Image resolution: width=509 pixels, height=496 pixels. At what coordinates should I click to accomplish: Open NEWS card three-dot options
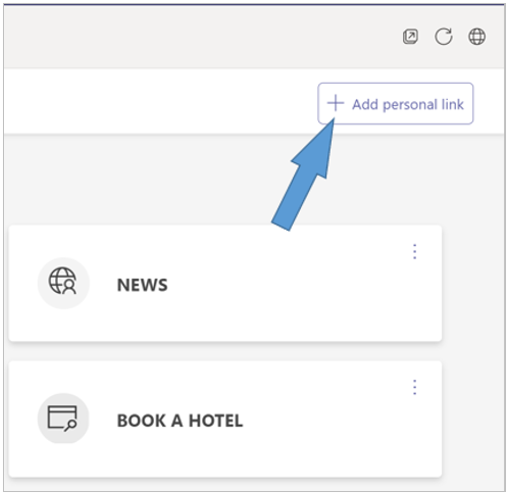415,251
